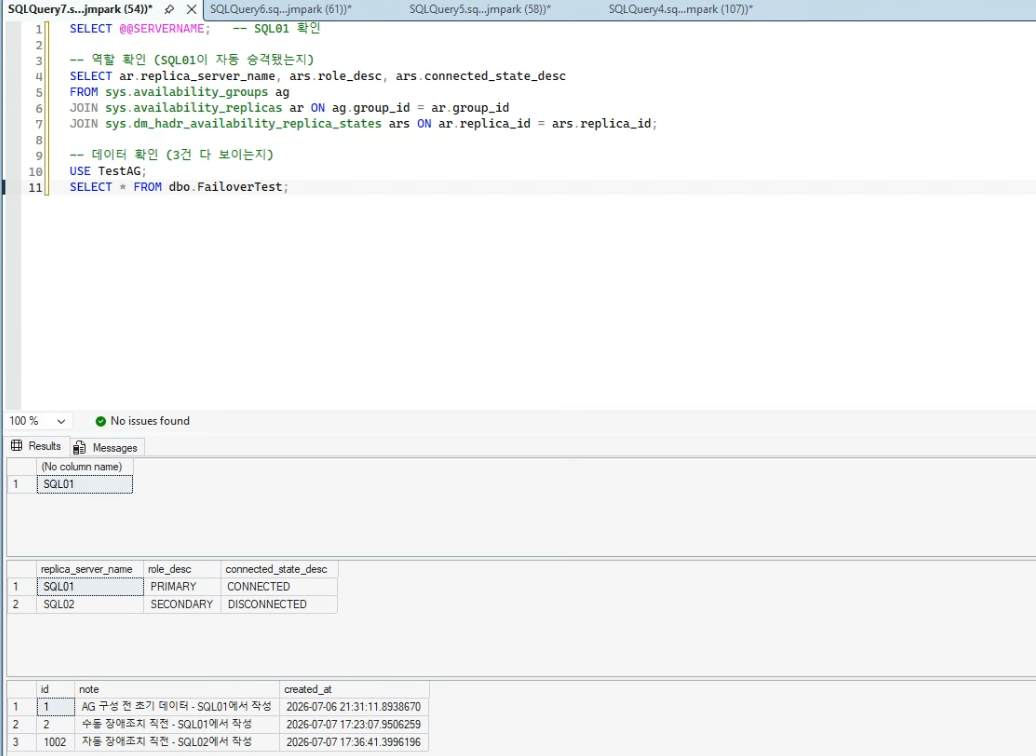Click the Results grid icon
Image resolution: width=1036 pixels, height=756 pixels.
(x=17, y=446)
